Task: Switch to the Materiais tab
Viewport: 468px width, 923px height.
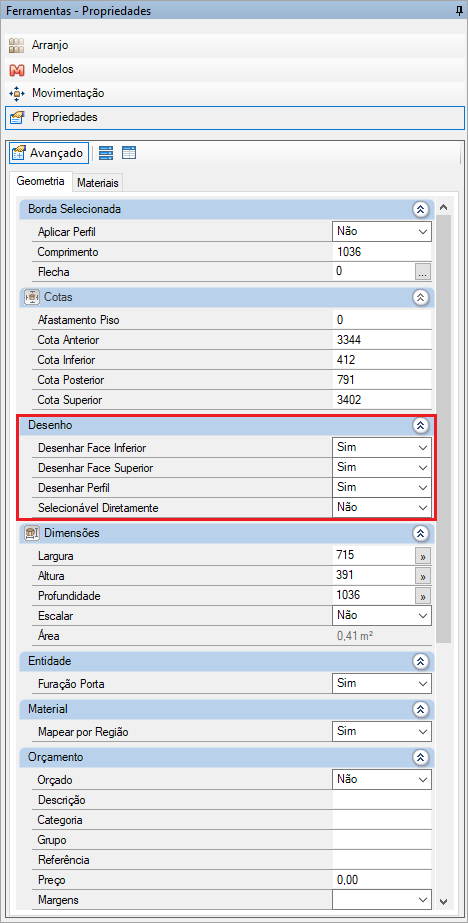Action: point(98,183)
